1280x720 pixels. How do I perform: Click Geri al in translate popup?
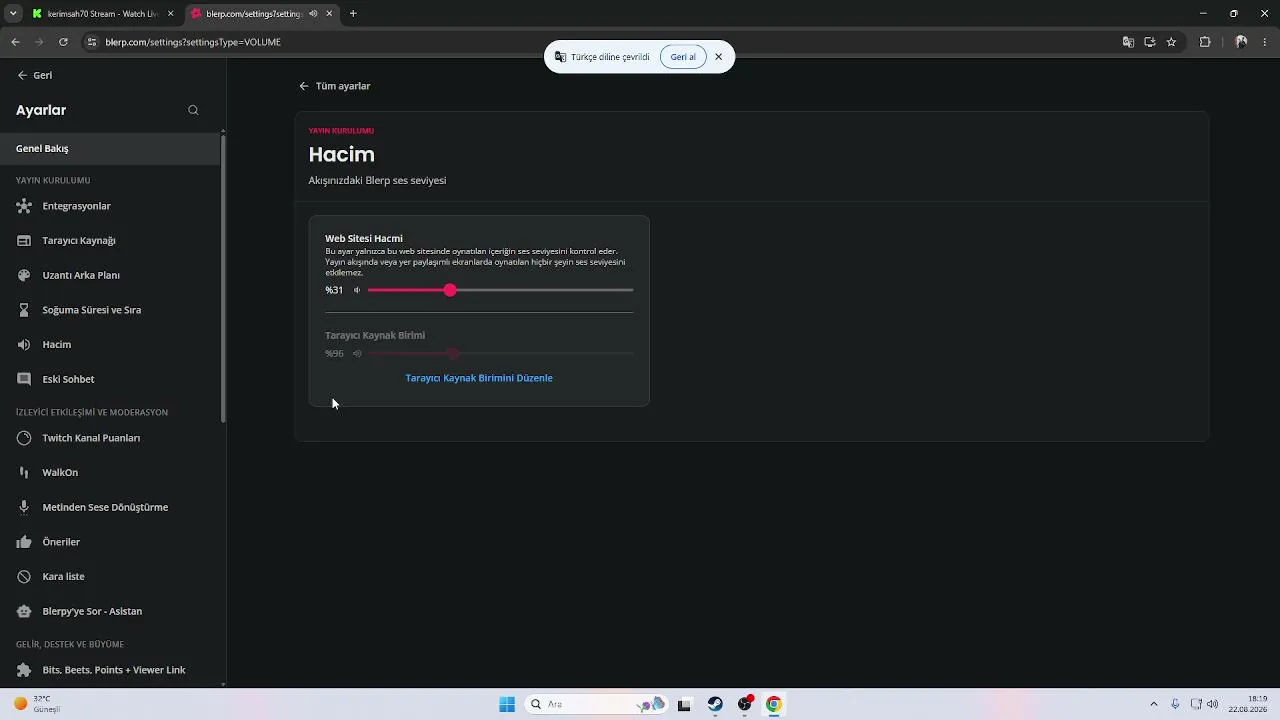click(x=683, y=57)
